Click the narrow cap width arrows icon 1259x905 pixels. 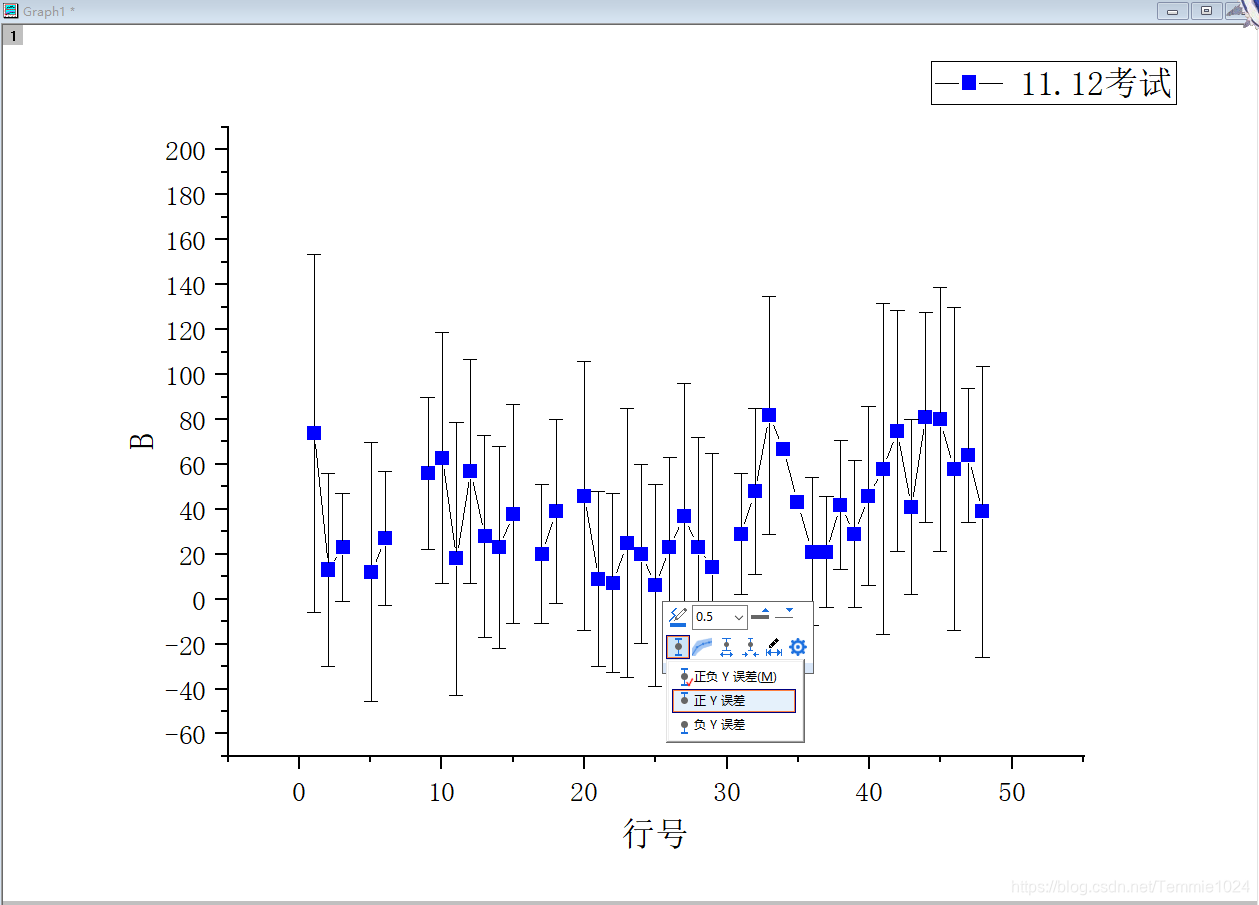[x=750, y=647]
